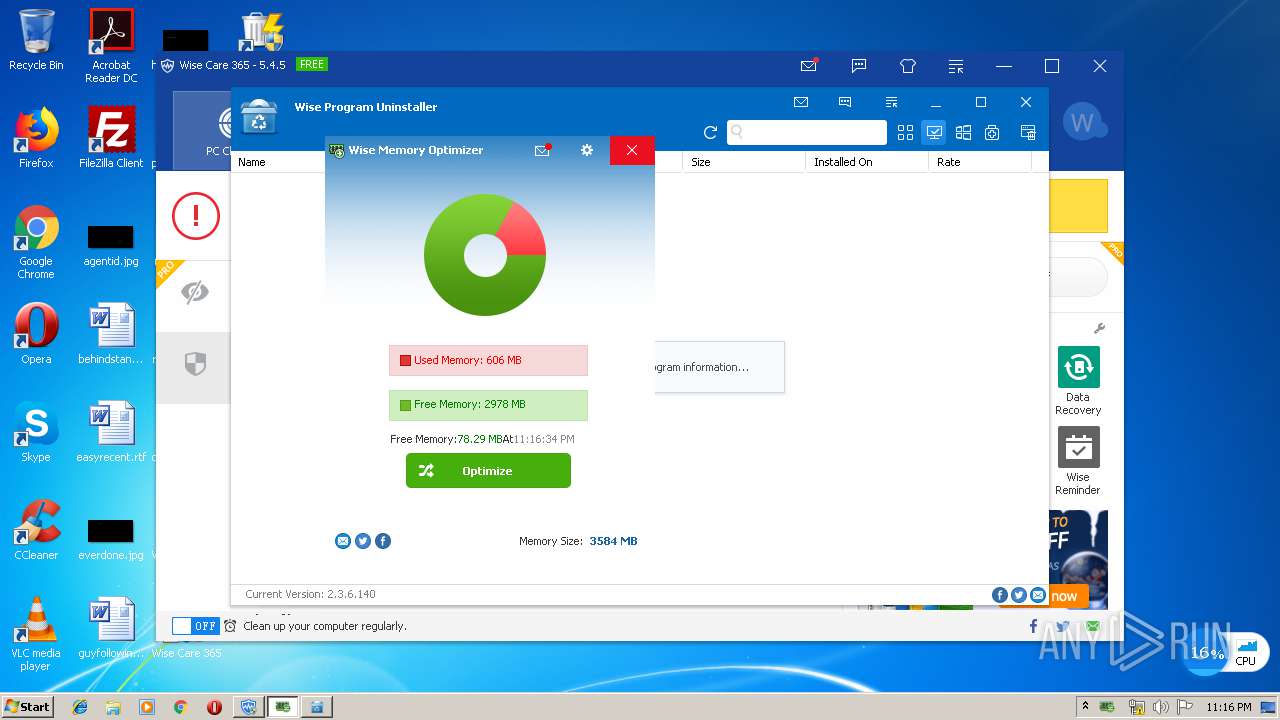Image resolution: width=1280 pixels, height=720 pixels.
Task: Click the Twitter share icon in Memory Optimizer
Action: coord(363,541)
